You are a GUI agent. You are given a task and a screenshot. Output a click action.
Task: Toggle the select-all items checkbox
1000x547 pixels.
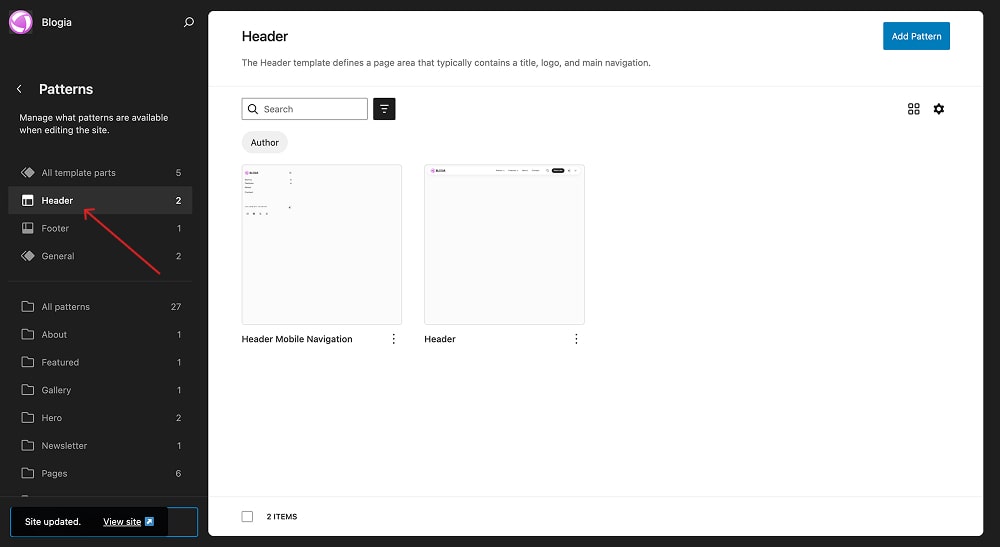click(x=247, y=516)
